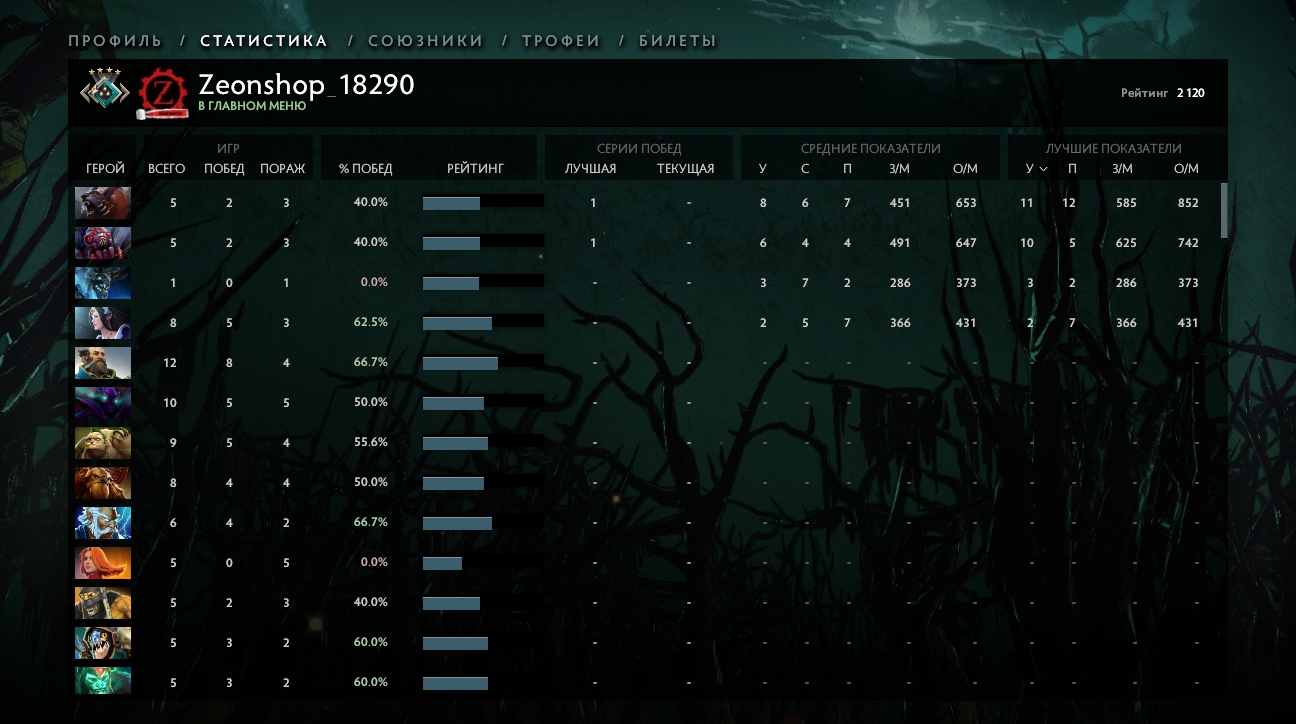Click the Ursa hero portrait
This screenshot has width=1296, height=724.
click(x=103, y=203)
